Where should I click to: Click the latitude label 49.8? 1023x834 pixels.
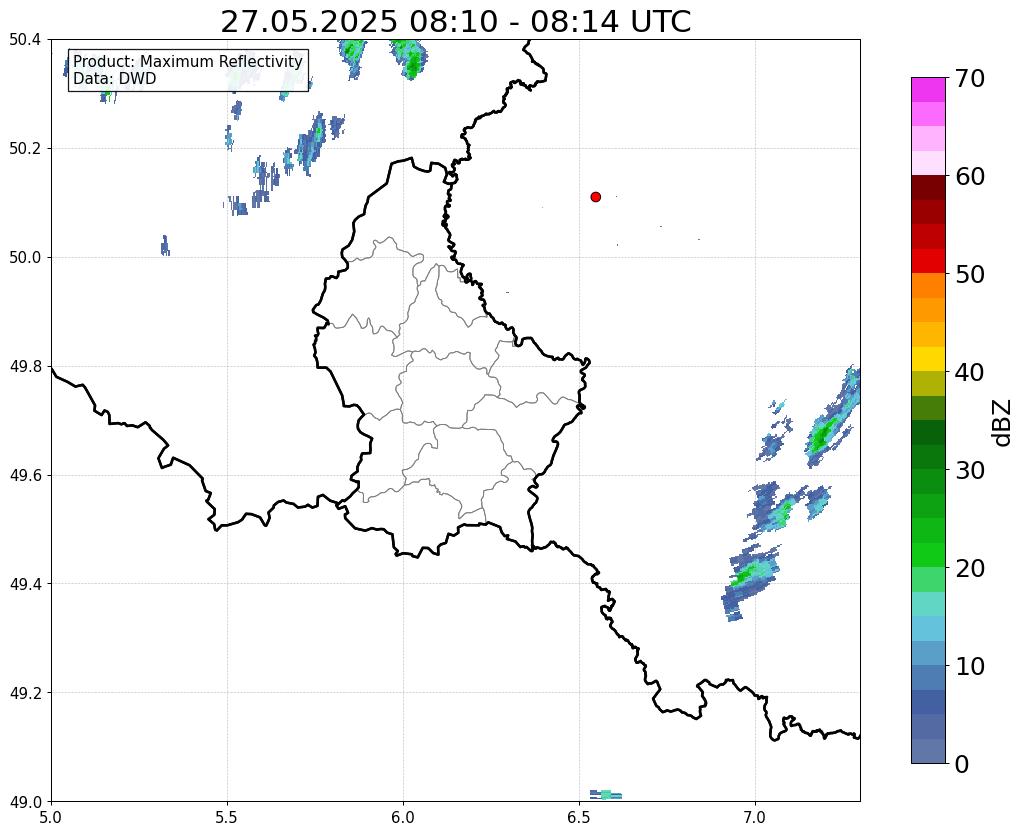point(25,367)
